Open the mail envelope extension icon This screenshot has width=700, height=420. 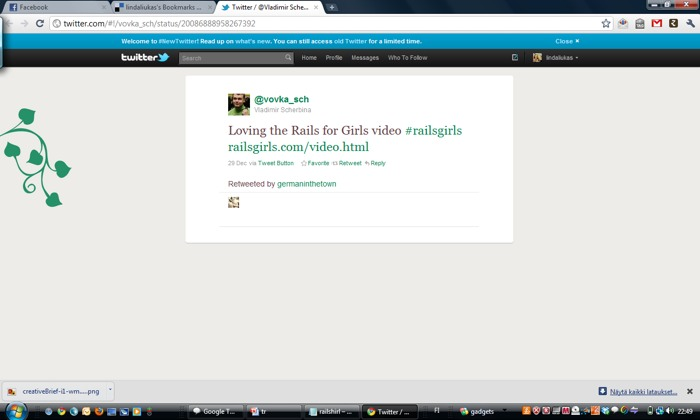[623, 23]
